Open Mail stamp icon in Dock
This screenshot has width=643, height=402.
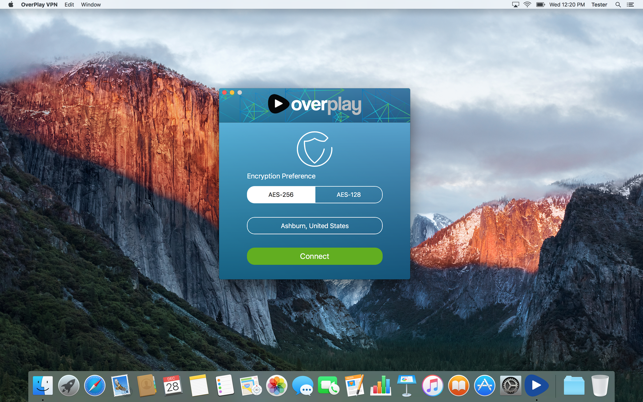click(121, 386)
